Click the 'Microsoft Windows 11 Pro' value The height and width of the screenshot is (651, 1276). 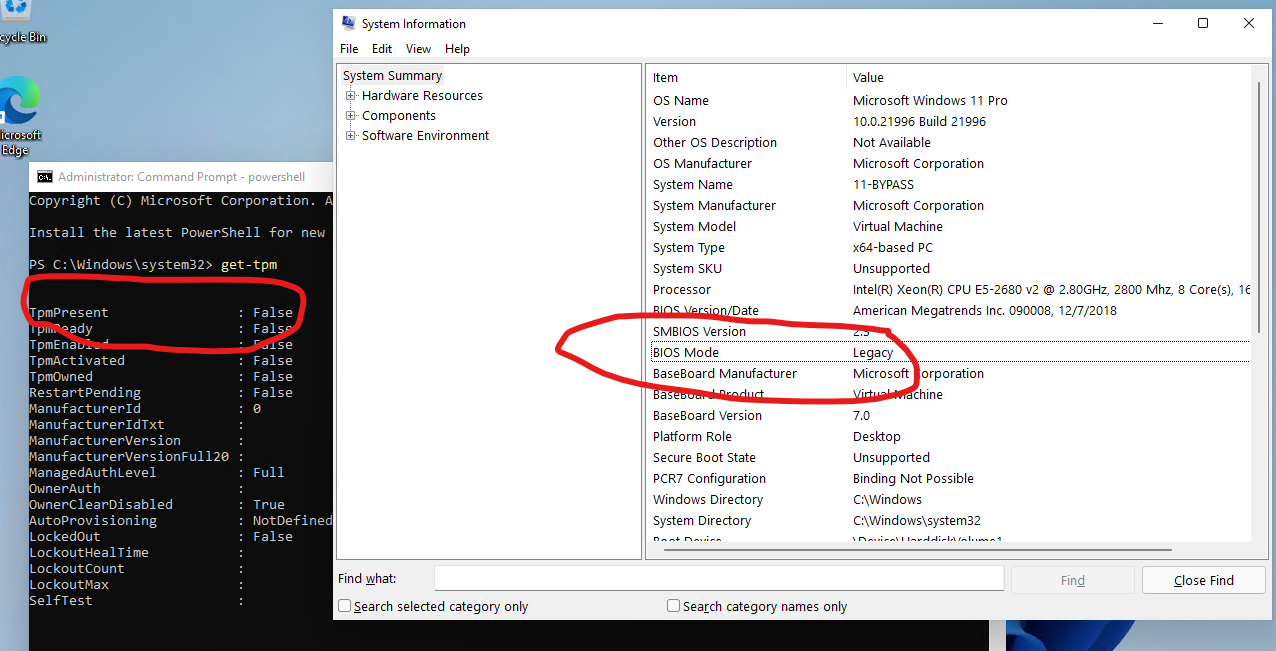930,101
